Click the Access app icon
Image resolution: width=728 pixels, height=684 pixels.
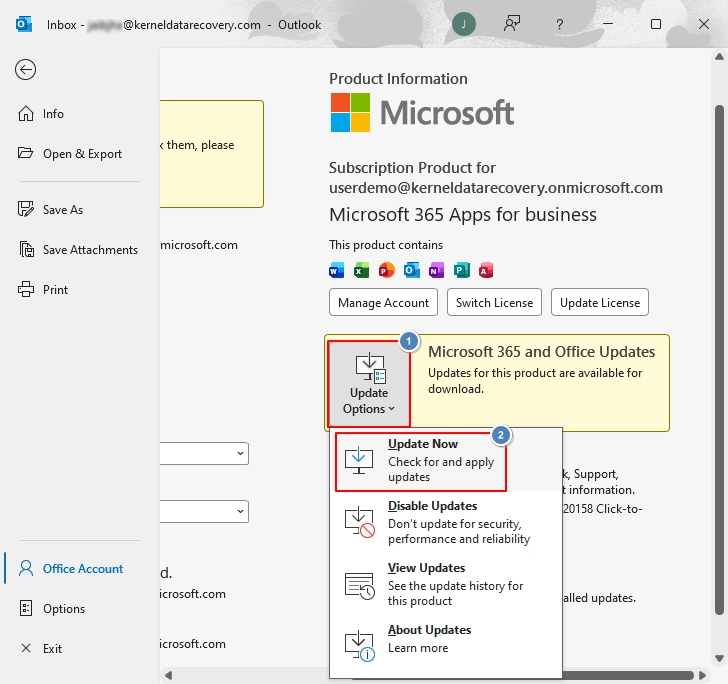coord(486,270)
